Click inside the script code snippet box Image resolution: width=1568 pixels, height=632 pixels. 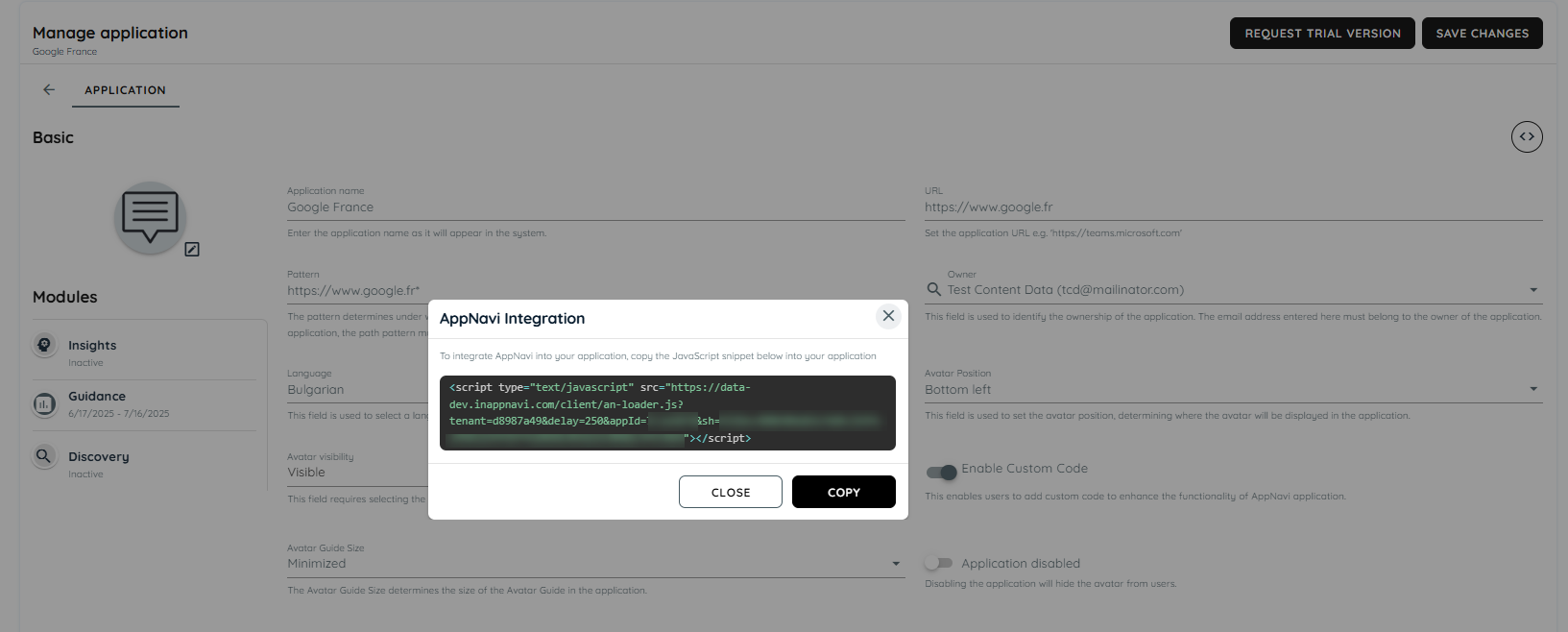(667, 413)
